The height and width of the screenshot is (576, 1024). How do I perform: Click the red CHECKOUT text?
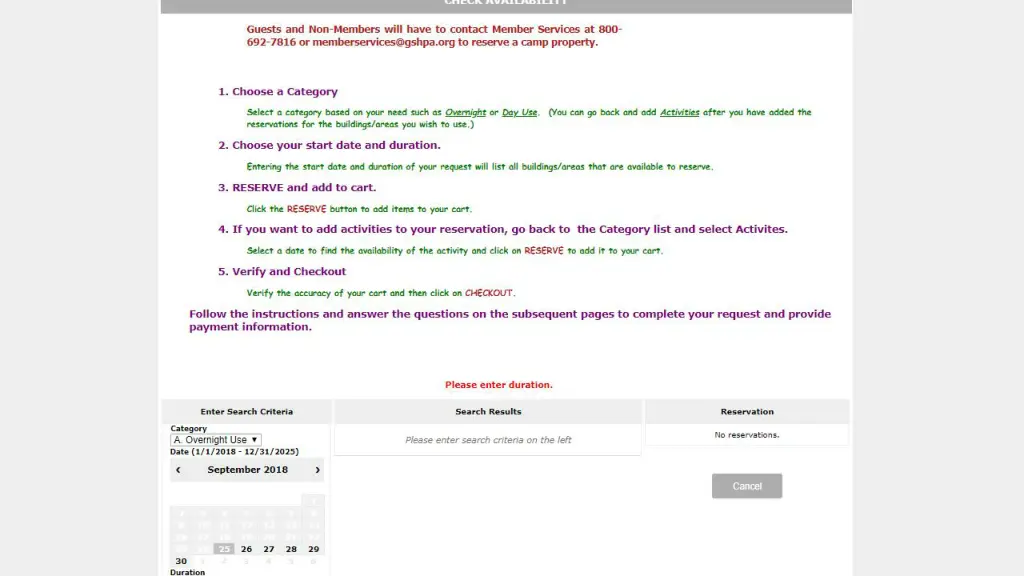[488, 293]
